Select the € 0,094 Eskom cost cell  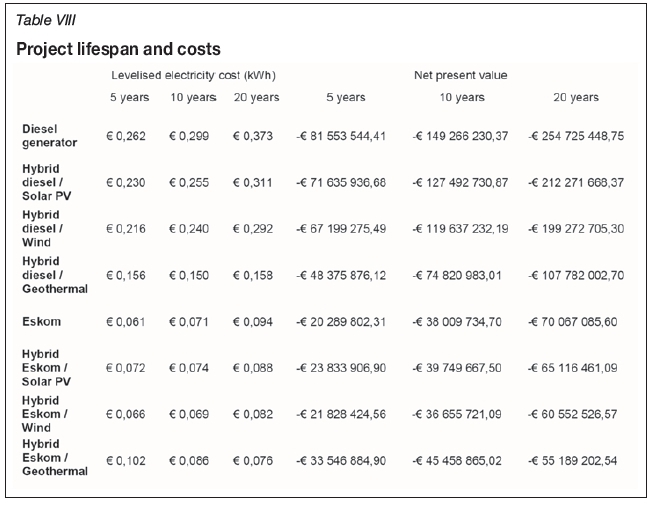tap(256, 322)
